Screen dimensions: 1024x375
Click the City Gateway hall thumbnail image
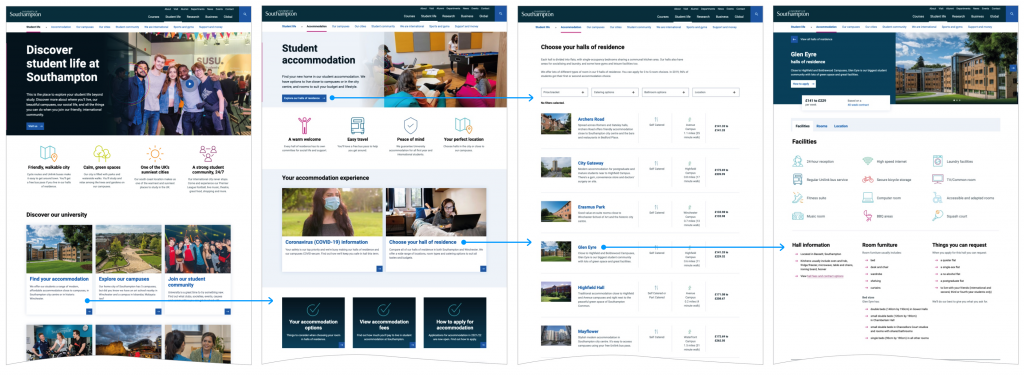[556, 167]
